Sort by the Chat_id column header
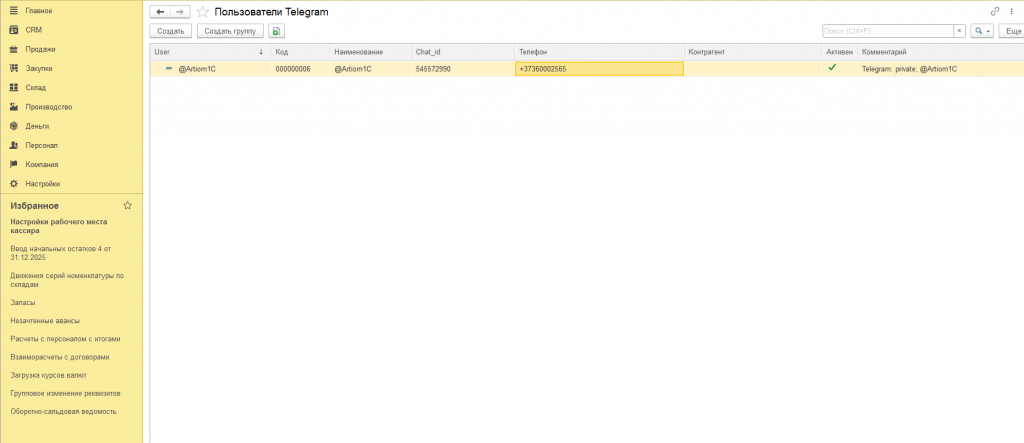Image resolution: width=1024 pixels, height=443 pixels. pos(462,52)
